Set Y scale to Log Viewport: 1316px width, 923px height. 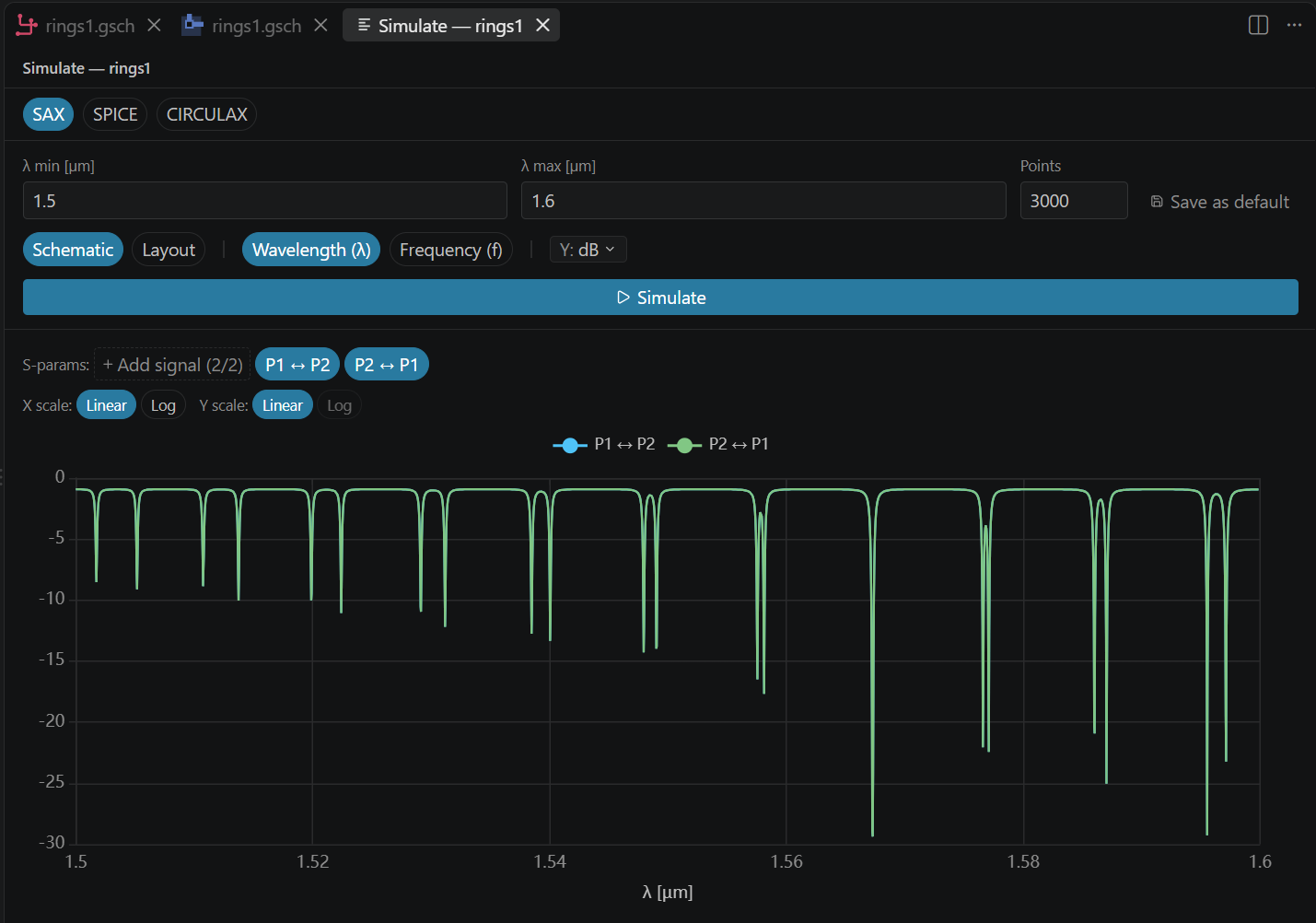tap(339, 405)
